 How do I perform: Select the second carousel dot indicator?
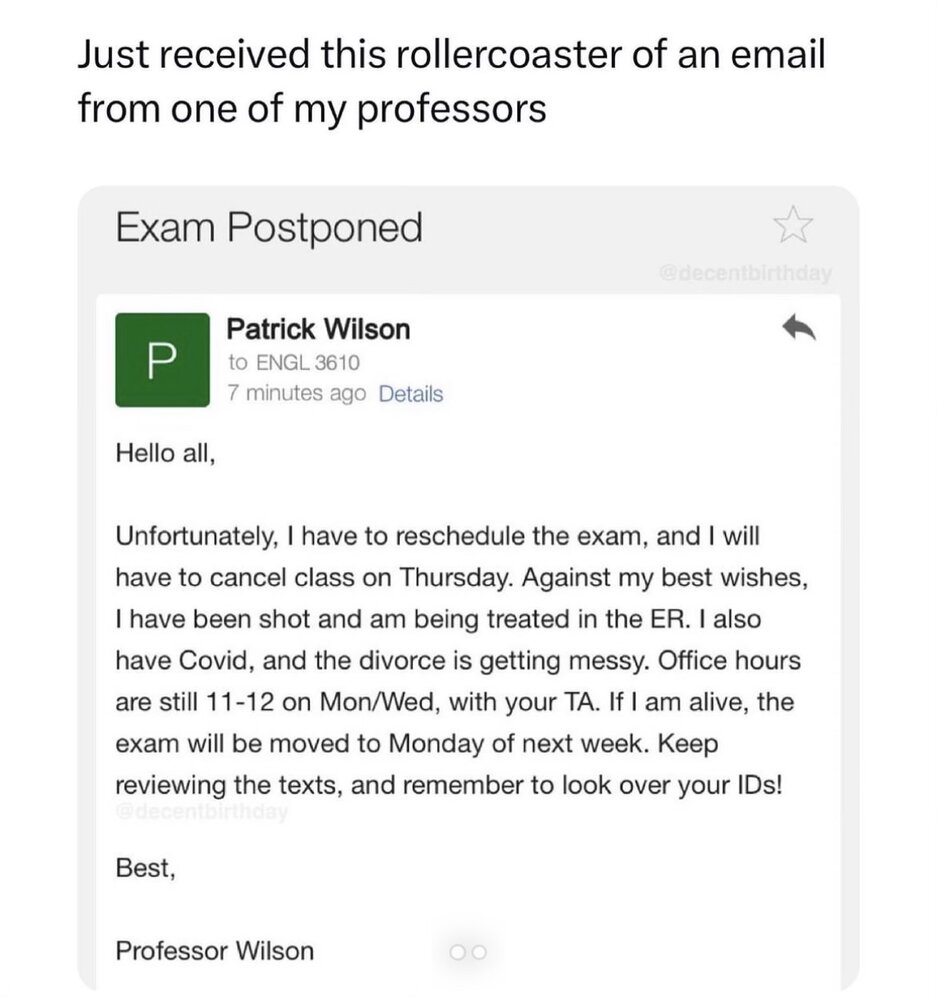click(477, 952)
